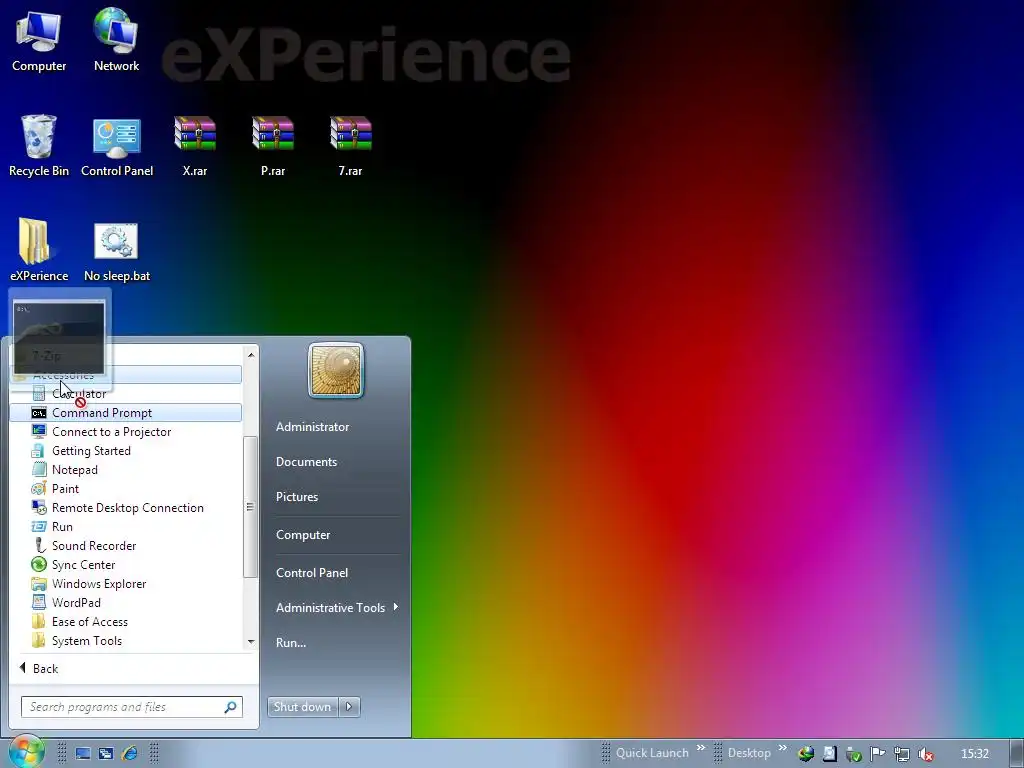
Task: Click the show desktop strip beside the clock
Action: click(x=1017, y=754)
